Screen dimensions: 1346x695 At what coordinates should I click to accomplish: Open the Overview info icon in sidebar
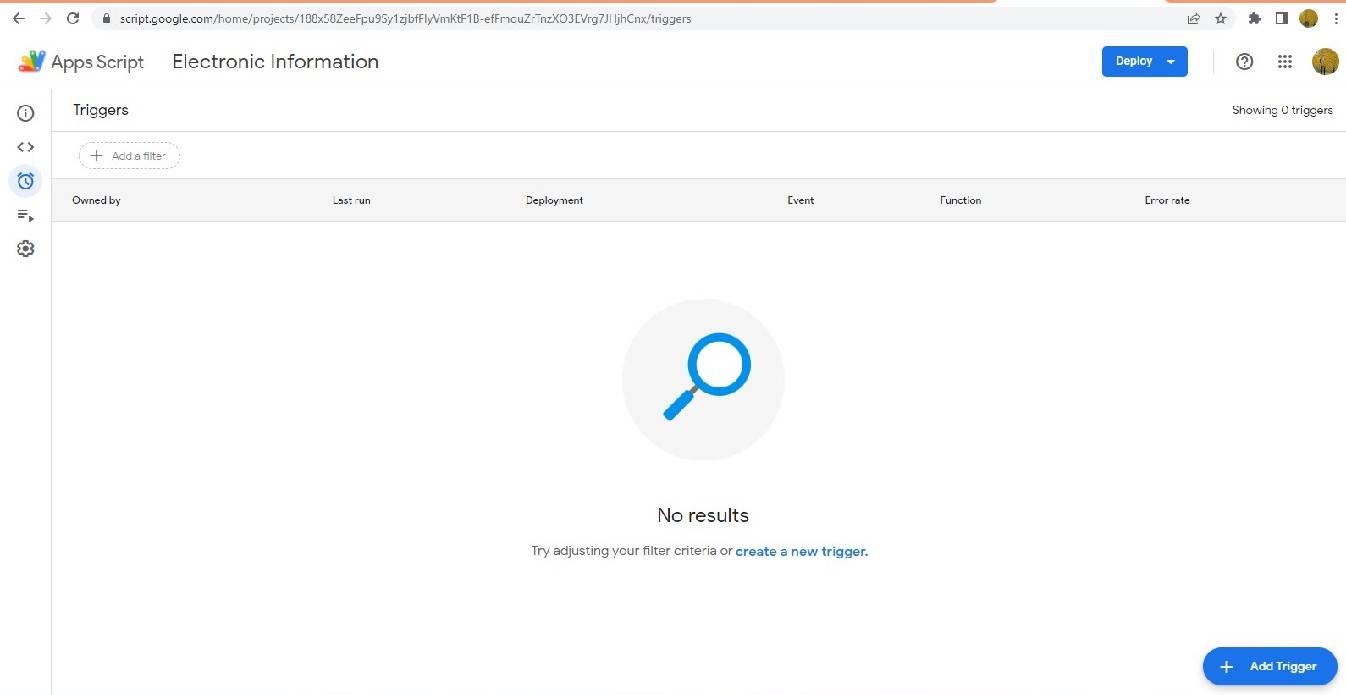(x=26, y=114)
